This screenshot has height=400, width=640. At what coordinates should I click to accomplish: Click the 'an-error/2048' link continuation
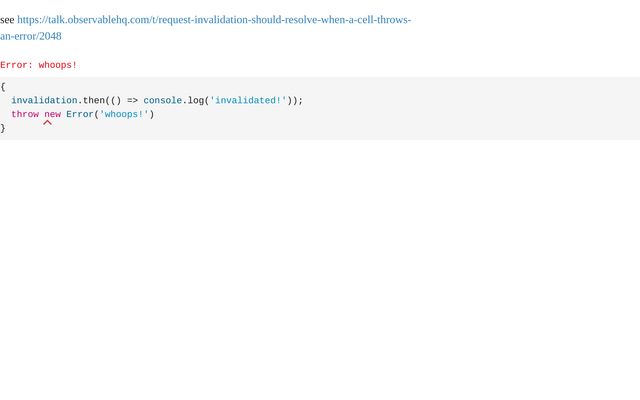click(x=31, y=36)
